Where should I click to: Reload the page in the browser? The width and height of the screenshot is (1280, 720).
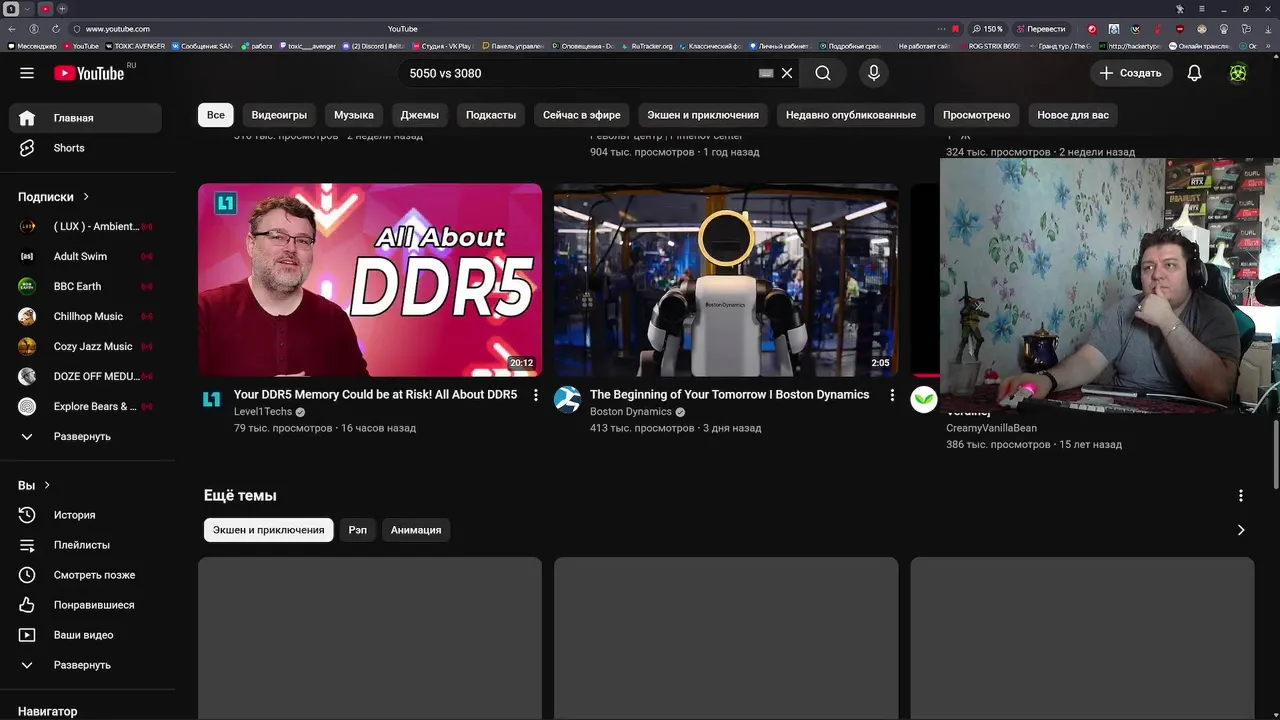[x=55, y=29]
